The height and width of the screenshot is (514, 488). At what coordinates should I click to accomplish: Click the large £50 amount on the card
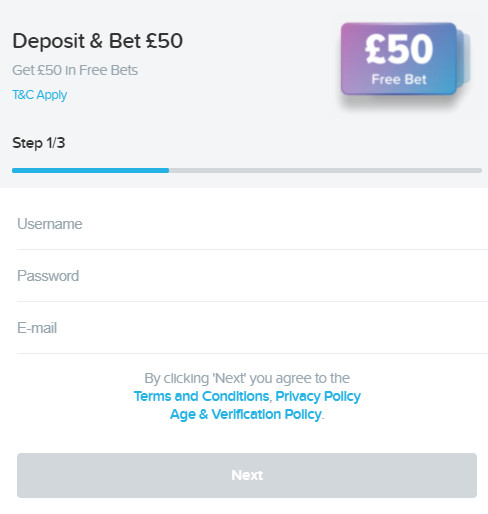coord(399,49)
